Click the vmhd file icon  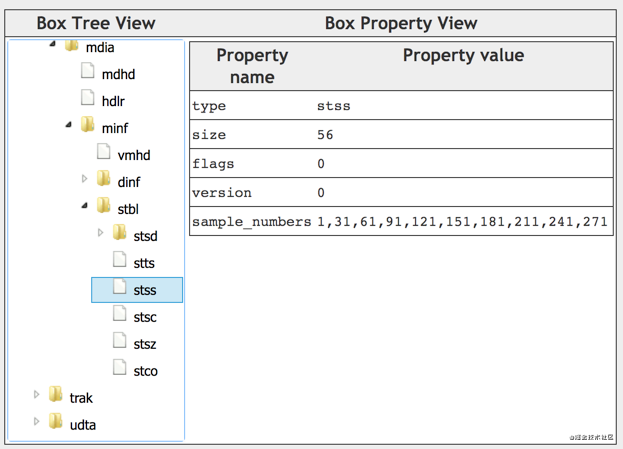click(x=103, y=152)
